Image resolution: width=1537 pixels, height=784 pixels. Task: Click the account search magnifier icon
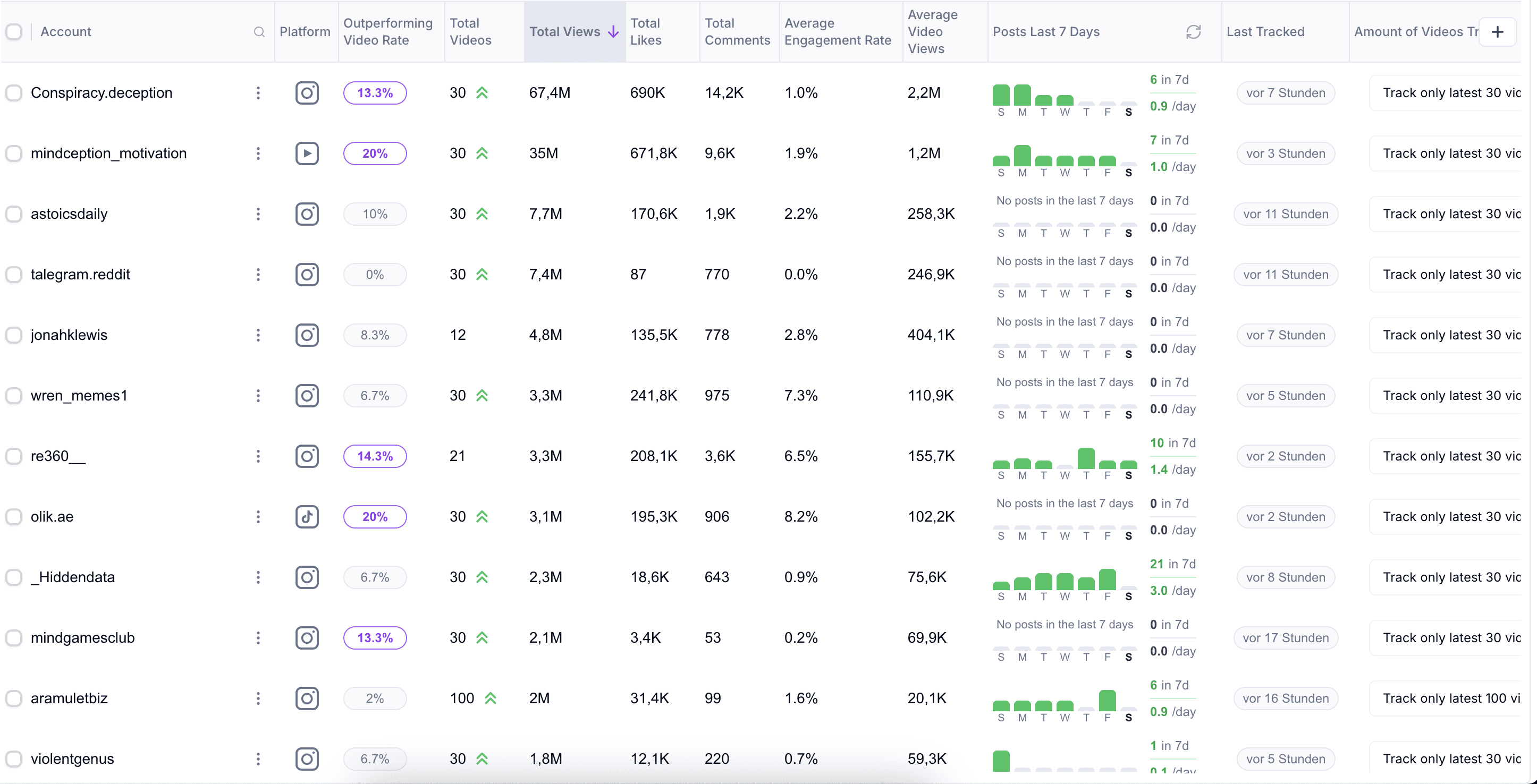click(259, 32)
